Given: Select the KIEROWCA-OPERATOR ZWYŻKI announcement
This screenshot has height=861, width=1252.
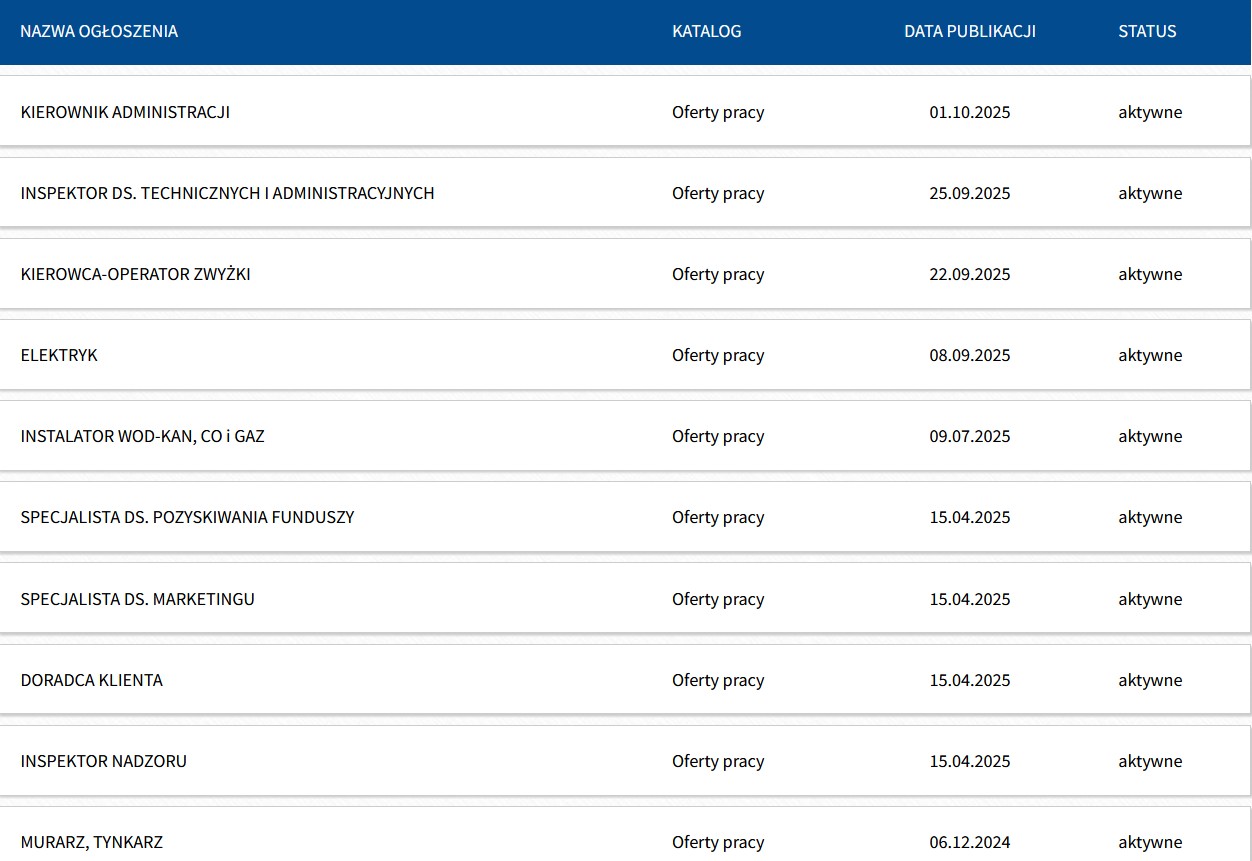Looking at the screenshot, I should coord(135,274).
